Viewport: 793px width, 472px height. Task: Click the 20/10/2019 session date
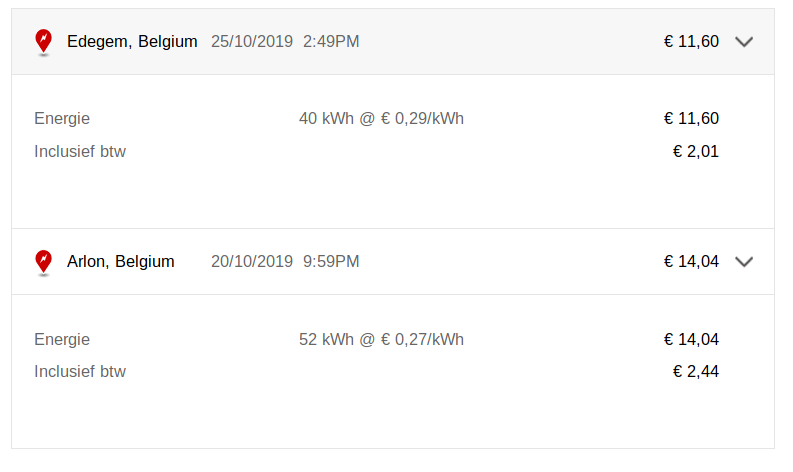click(252, 261)
